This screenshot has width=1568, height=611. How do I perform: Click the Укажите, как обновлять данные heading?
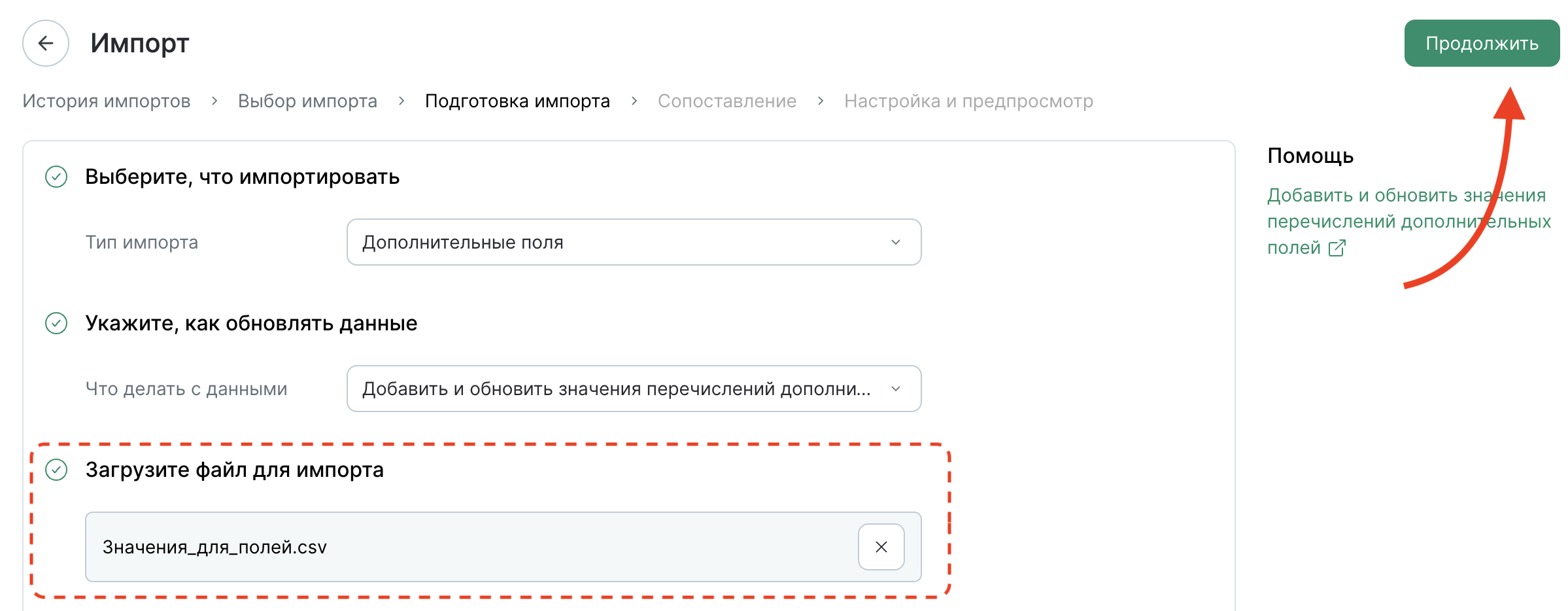pos(251,323)
